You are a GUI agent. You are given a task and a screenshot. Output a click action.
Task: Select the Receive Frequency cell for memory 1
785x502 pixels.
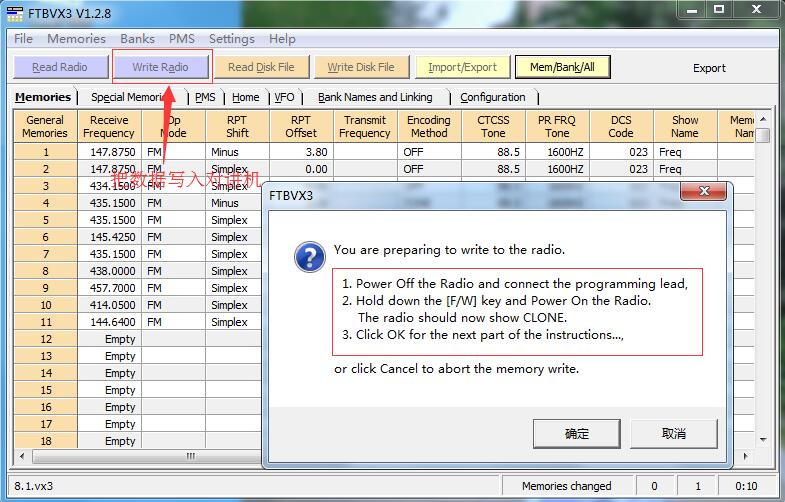109,152
